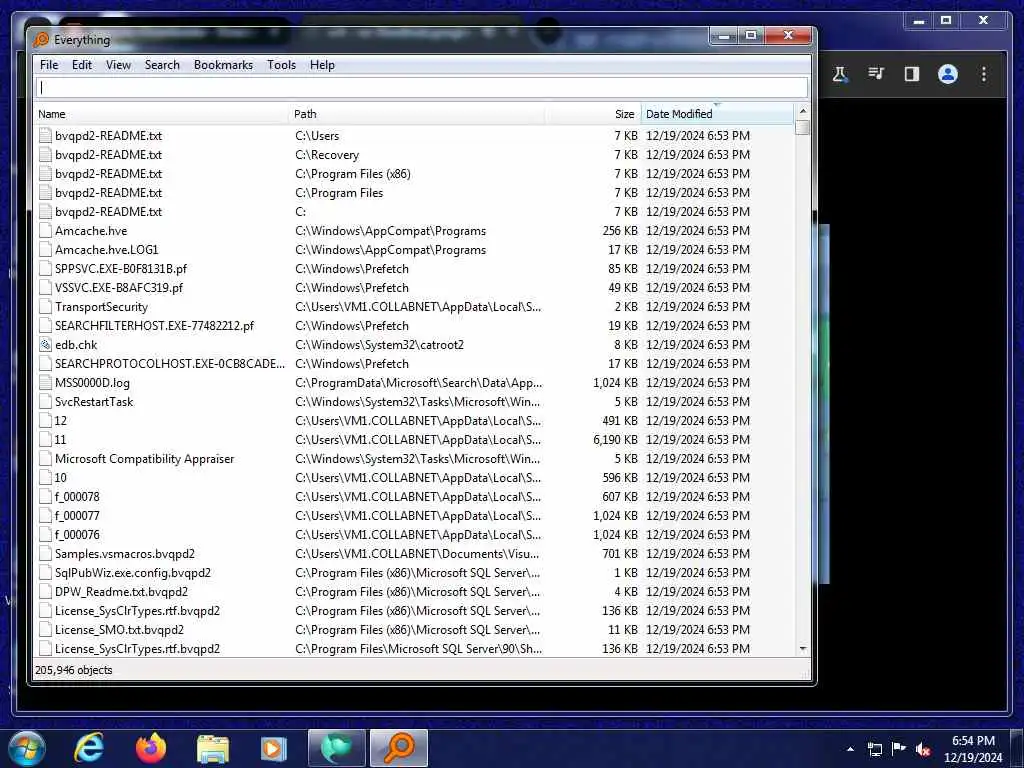The height and width of the screenshot is (768, 1024).
Task: Click the 701 KB size cell
Action: [620, 554]
